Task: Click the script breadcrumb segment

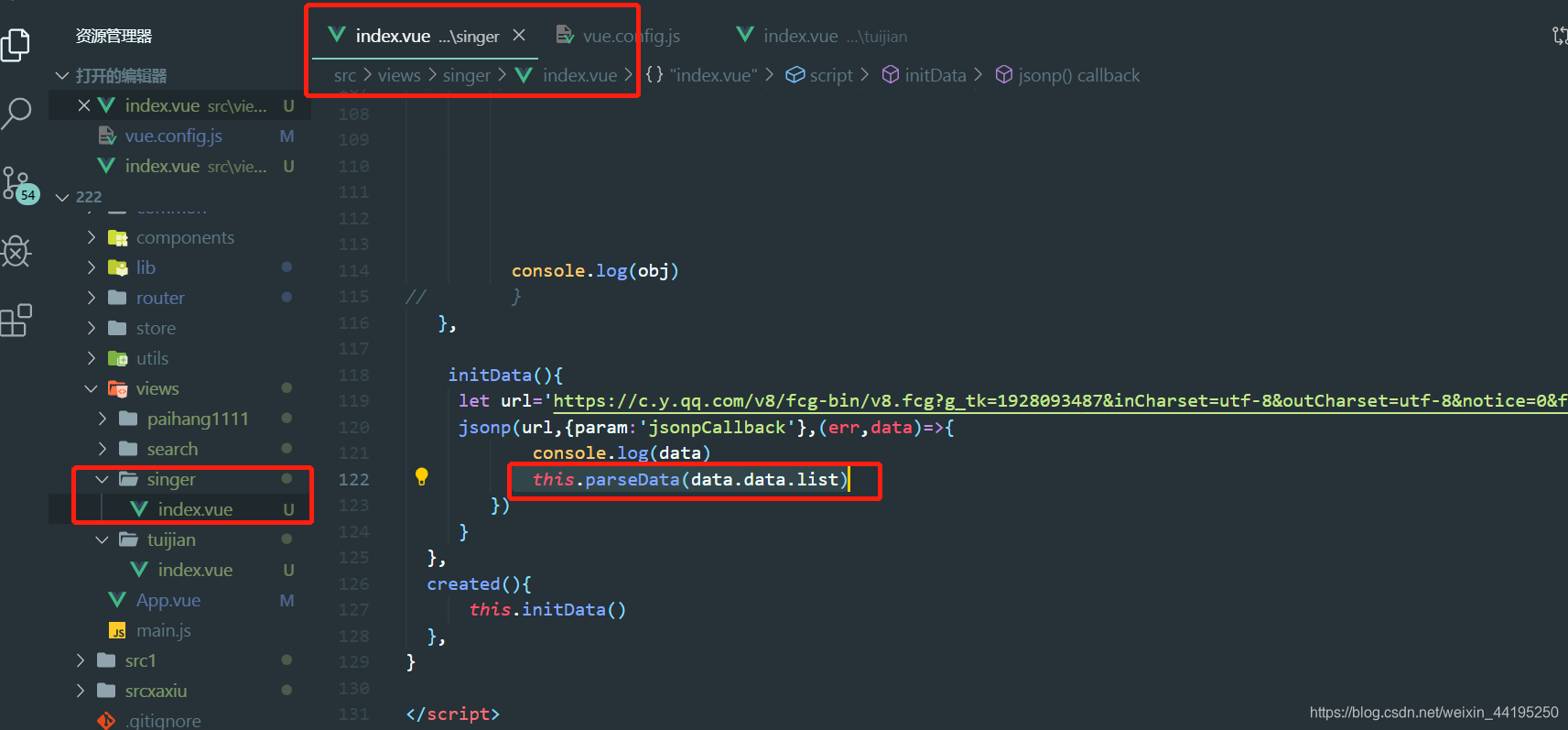Action: [820, 75]
